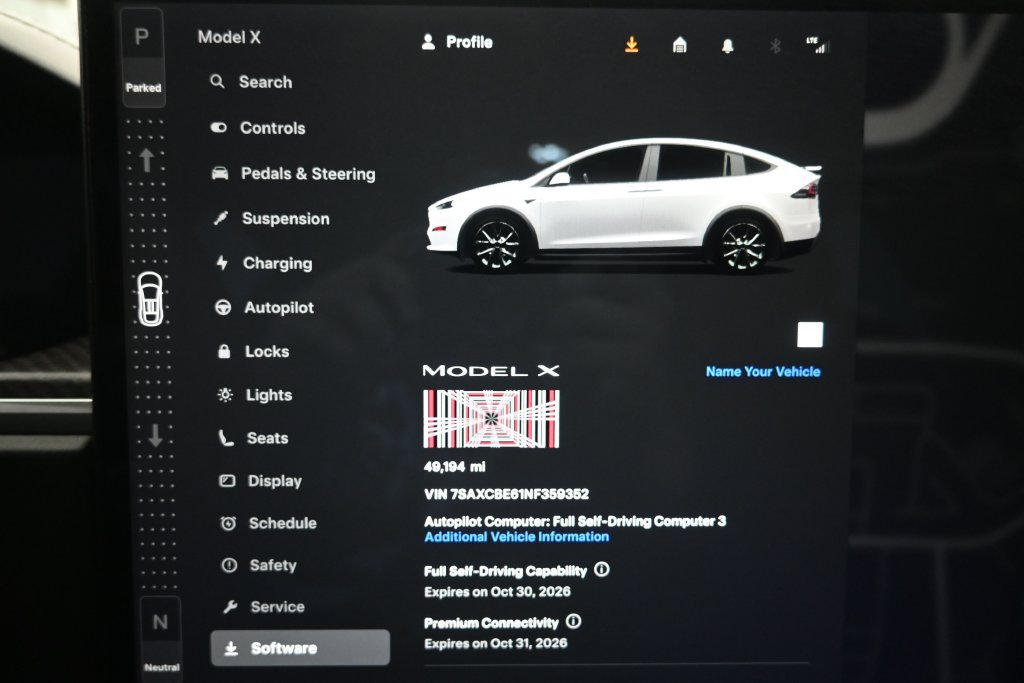Open notifications via the bell icon
This screenshot has height=683, width=1024.
click(728, 46)
